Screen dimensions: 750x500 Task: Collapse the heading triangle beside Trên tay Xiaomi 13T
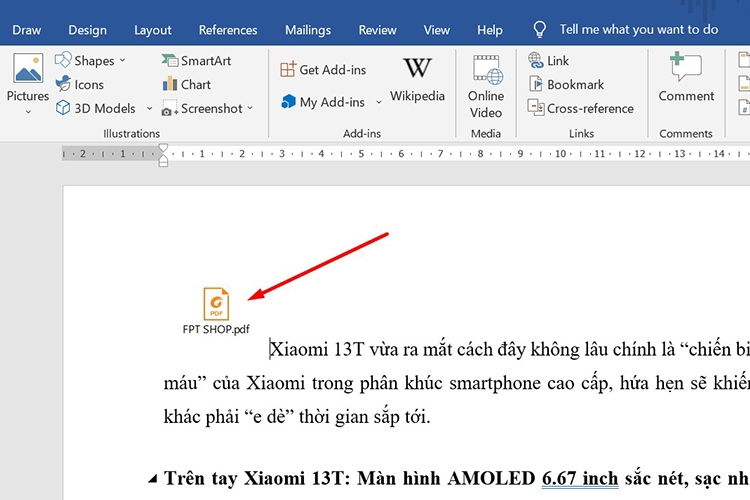coord(152,478)
